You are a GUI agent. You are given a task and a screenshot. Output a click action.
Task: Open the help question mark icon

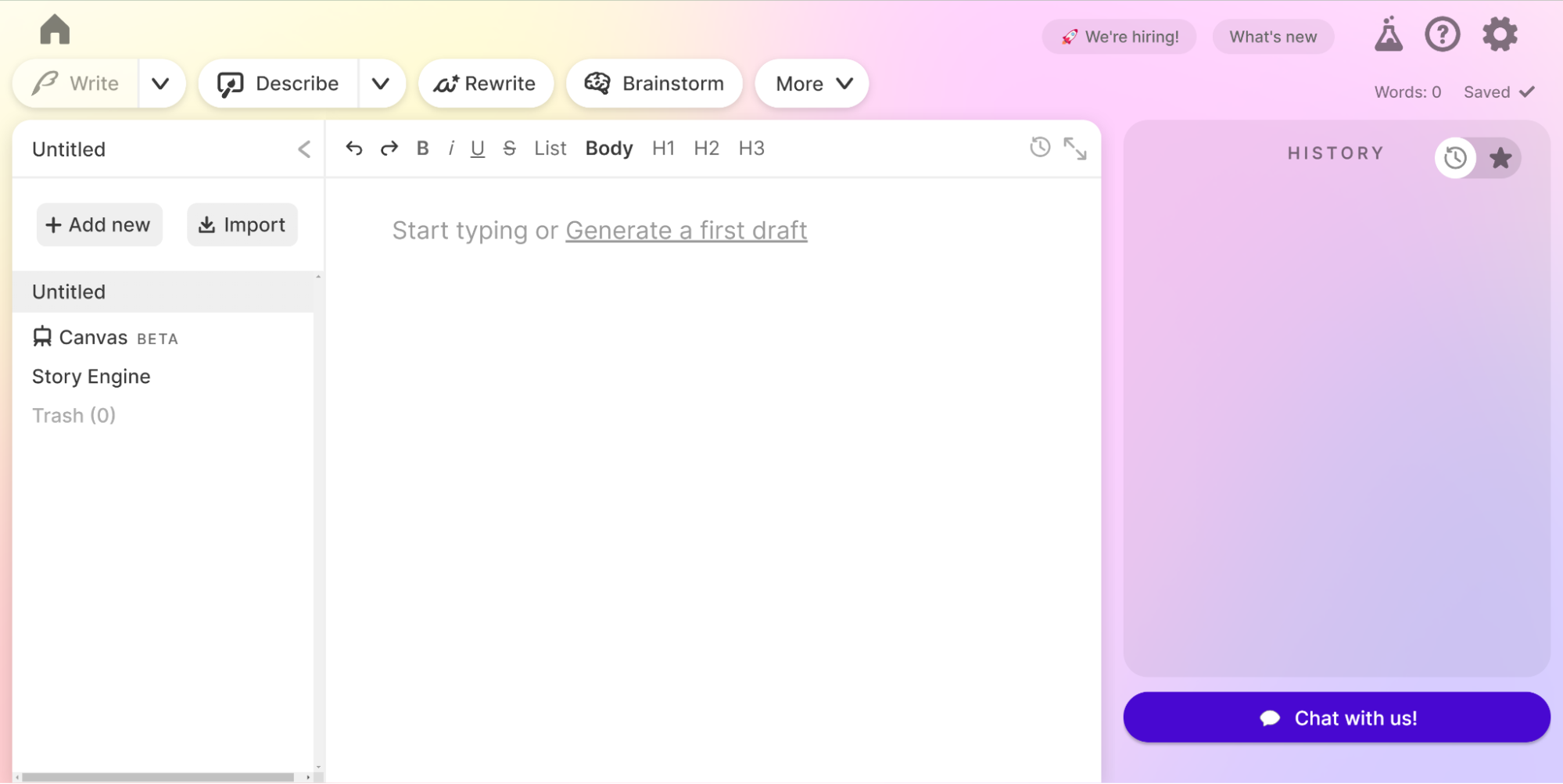point(1442,34)
